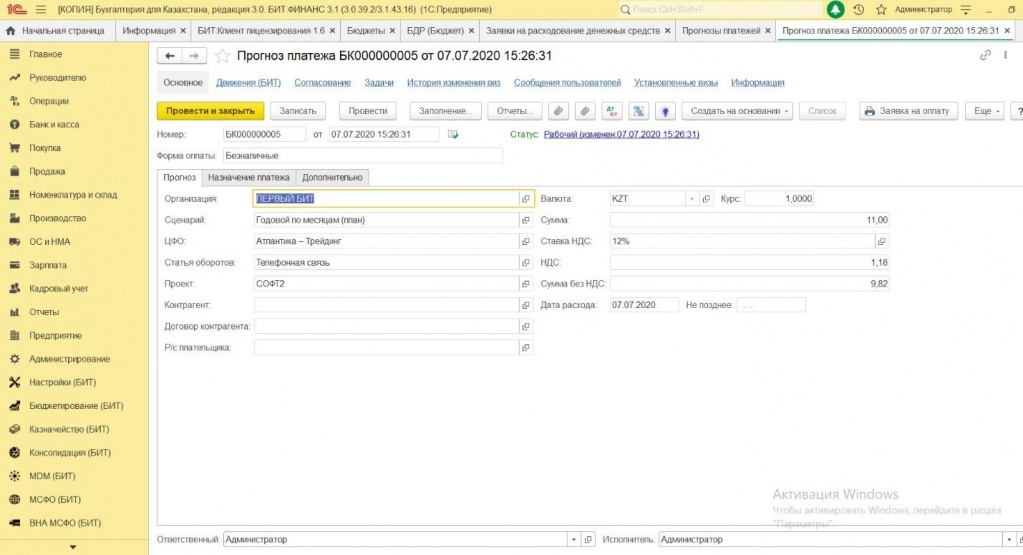
Task: Open Р/с плательщика field selection icon
Action: (525, 348)
